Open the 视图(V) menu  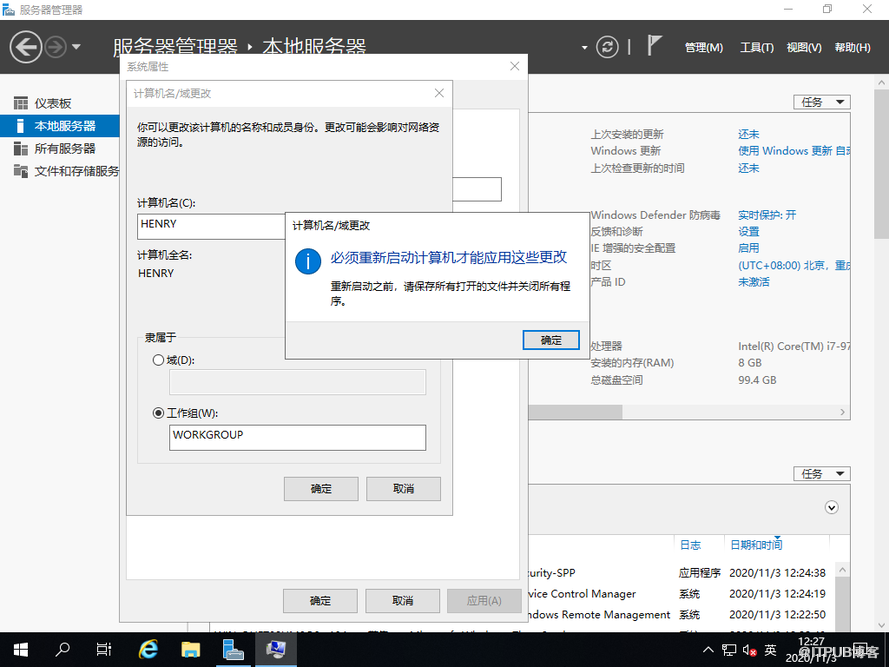[803, 48]
